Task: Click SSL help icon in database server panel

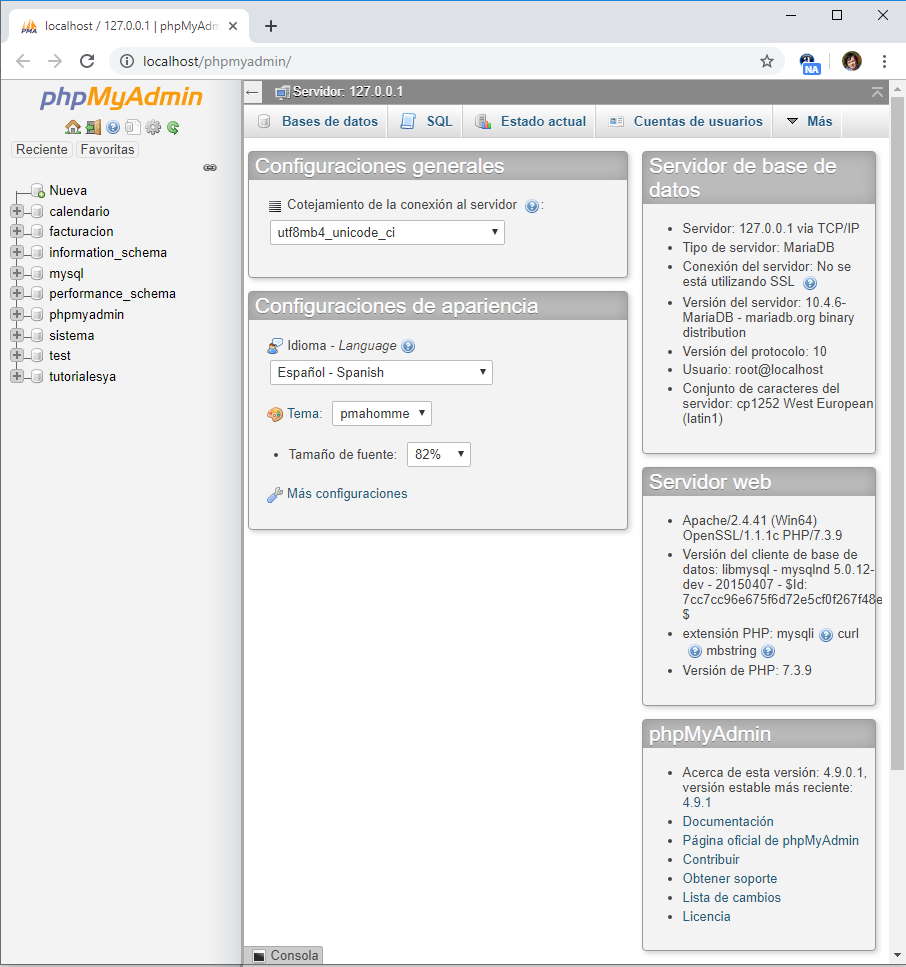Action: point(810,283)
